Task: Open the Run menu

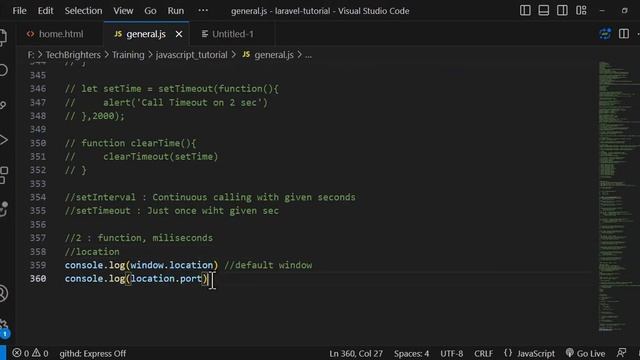Action: [x=176, y=11]
